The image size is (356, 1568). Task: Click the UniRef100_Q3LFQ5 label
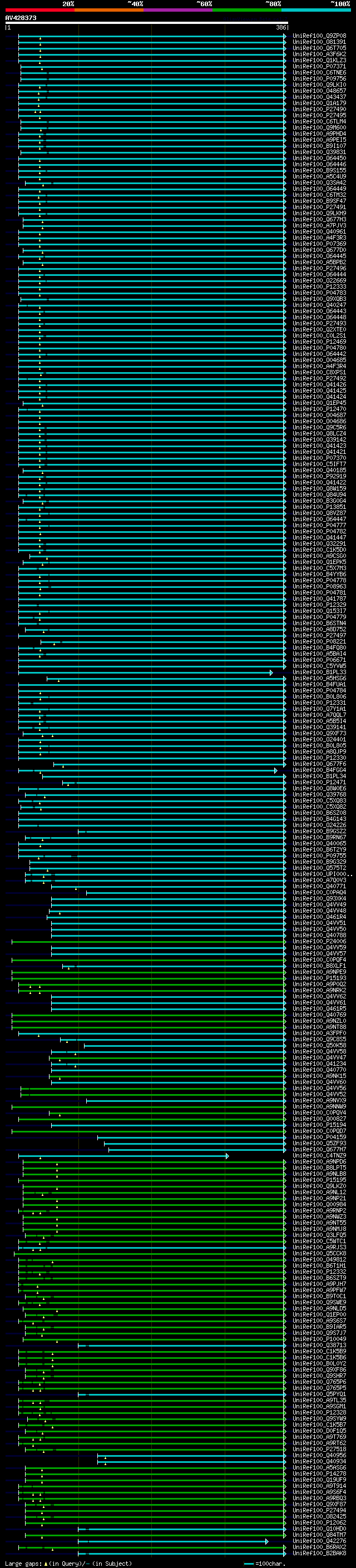pyautogui.click(x=319, y=1235)
